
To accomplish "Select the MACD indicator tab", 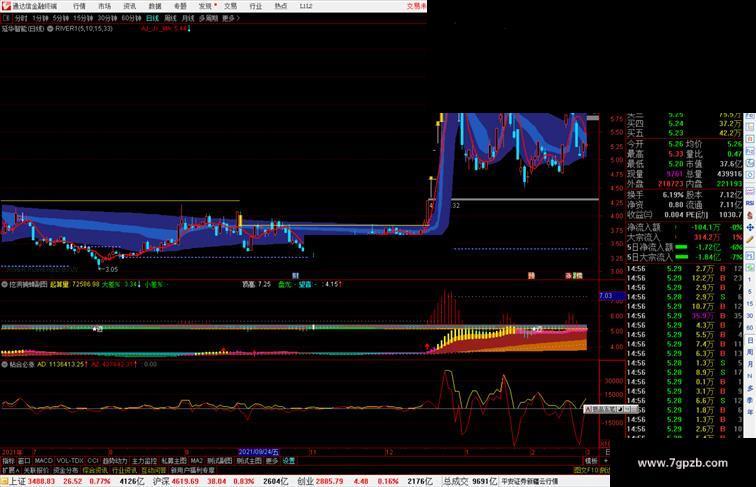I will coord(43,461).
